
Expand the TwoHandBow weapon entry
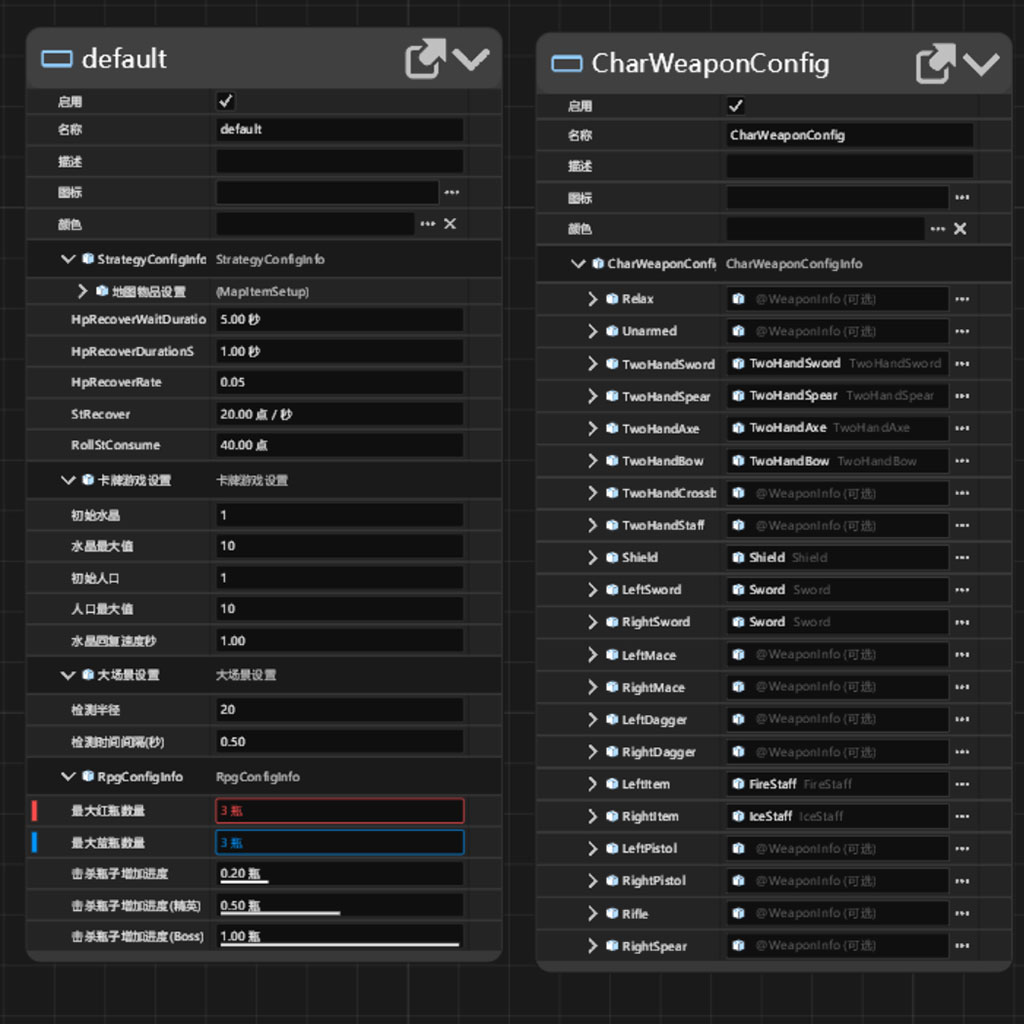coord(593,461)
